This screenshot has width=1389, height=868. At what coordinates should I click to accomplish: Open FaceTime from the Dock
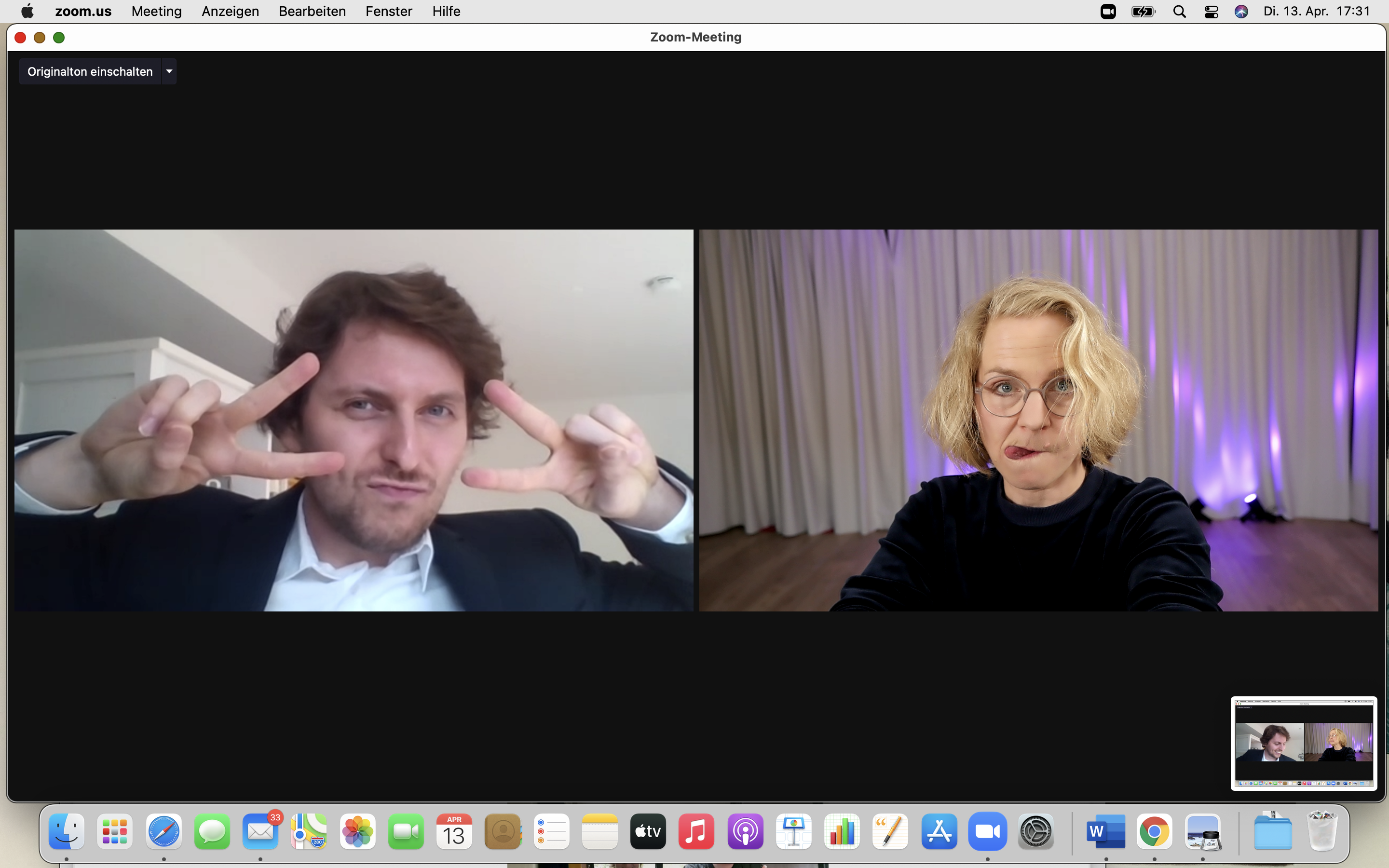coord(406,831)
